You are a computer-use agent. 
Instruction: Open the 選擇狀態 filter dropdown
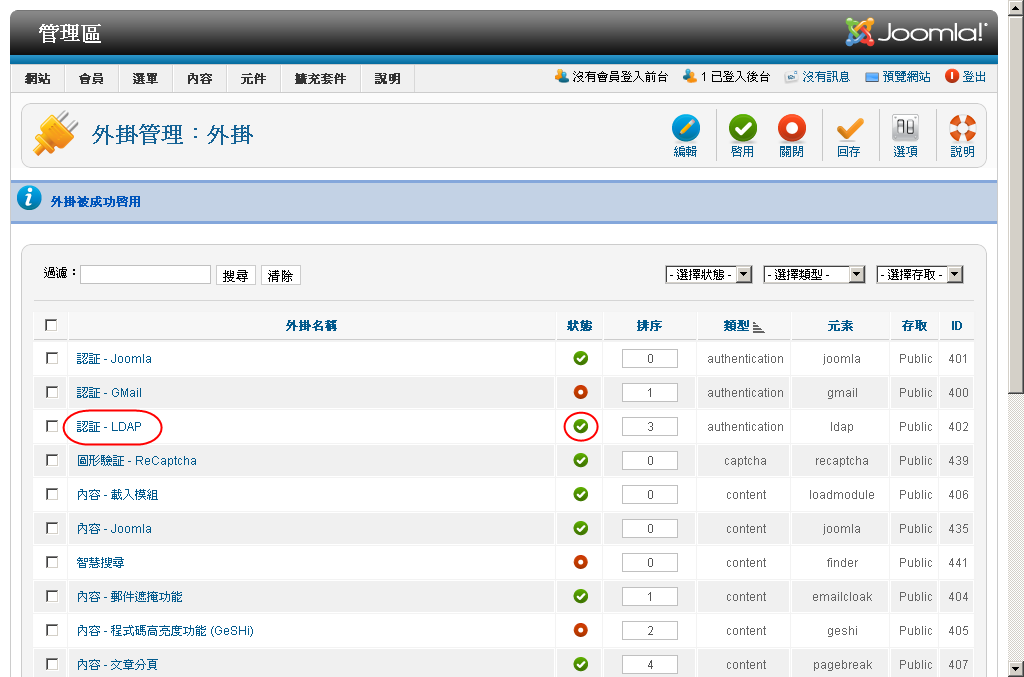tap(708, 274)
